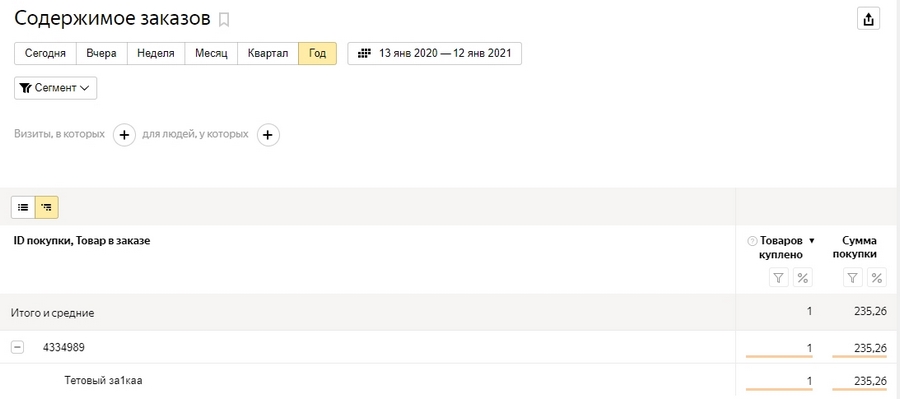This screenshot has width=900, height=399.
Task: Select the Квартал period tab
Action: coord(267,53)
